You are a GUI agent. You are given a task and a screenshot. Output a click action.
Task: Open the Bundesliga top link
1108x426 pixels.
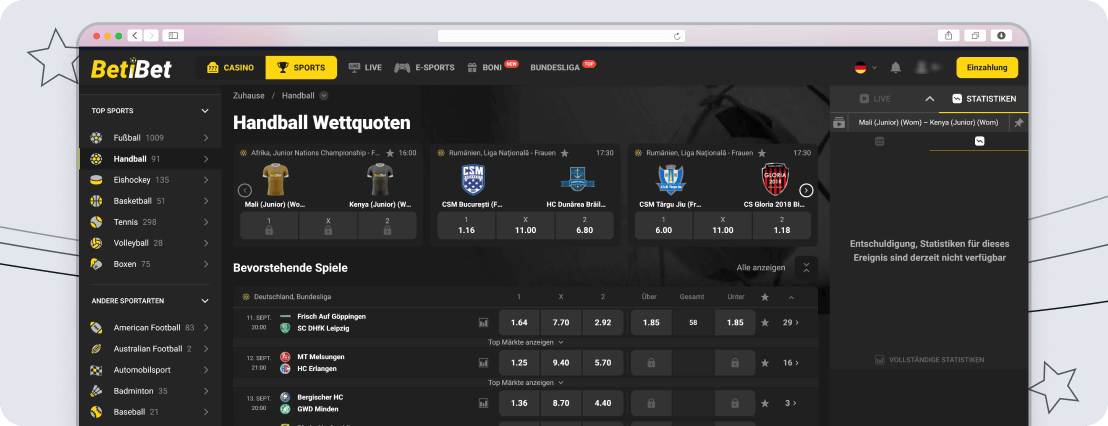562,68
